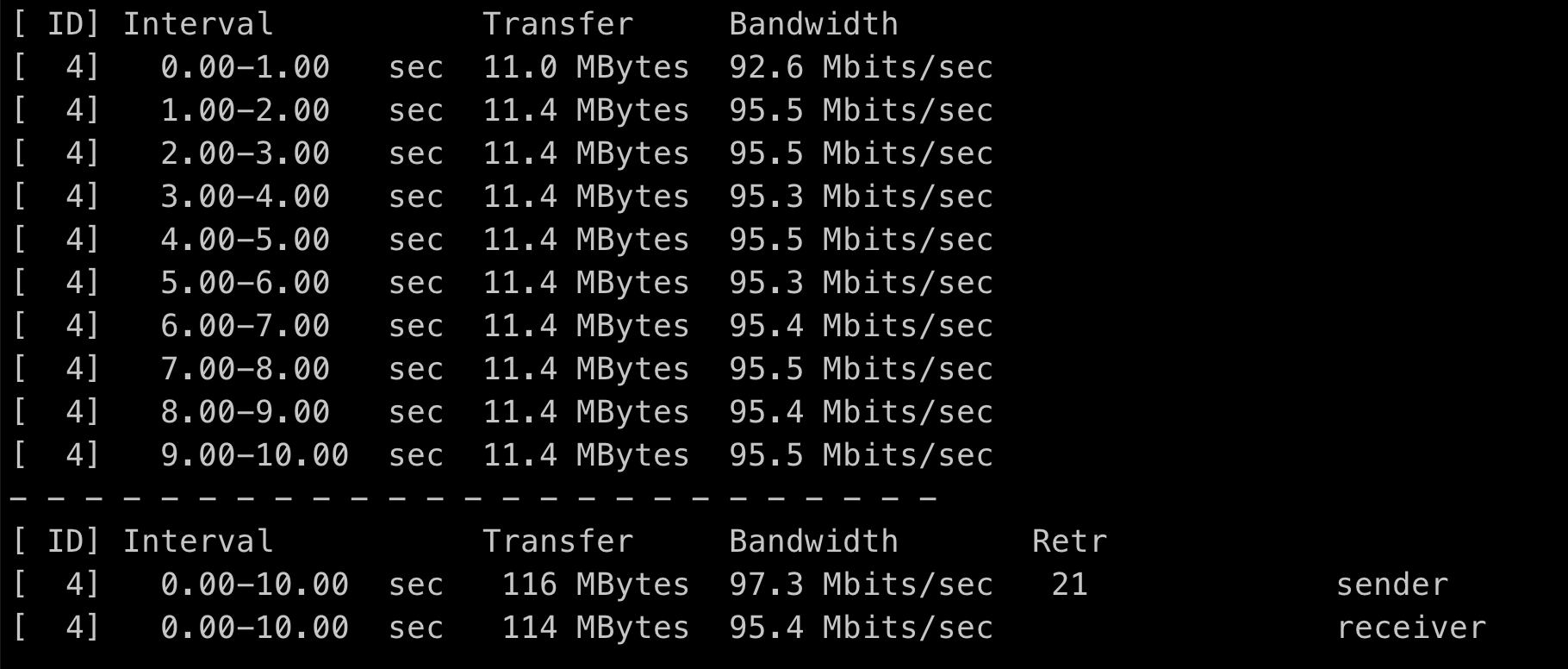This screenshot has height=669, width=1568.
Task: Click the retransmit count 21
Action: tap(1069, 585)
